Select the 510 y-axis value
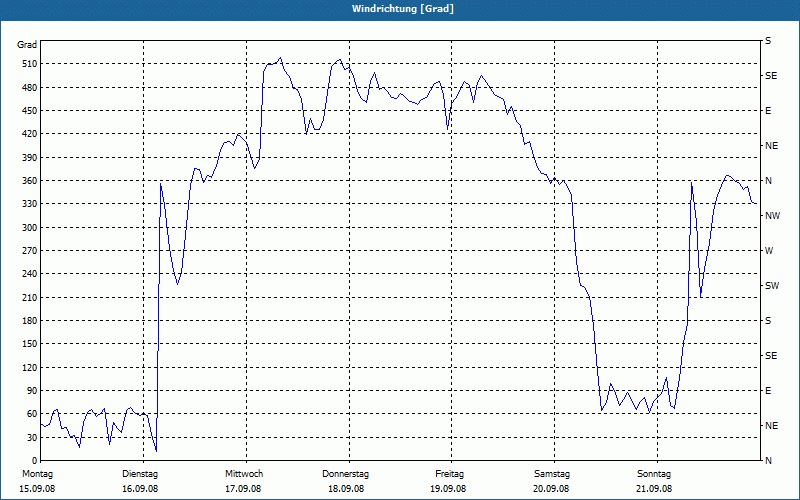 [30, 64]
